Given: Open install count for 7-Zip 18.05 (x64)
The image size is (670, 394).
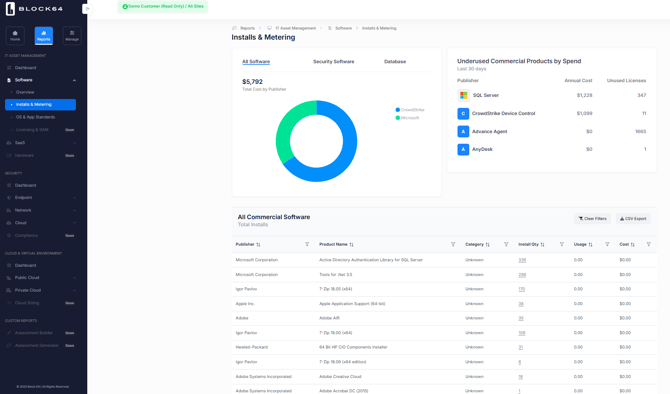Looking at the screenshot, I should pyautogui.click(x=522, y=289).
